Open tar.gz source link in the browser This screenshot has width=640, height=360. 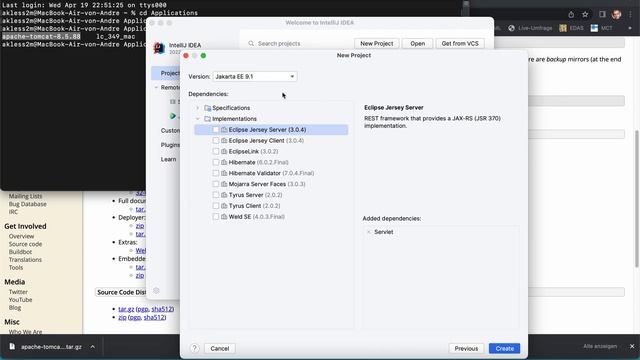[x=126, y=309]
